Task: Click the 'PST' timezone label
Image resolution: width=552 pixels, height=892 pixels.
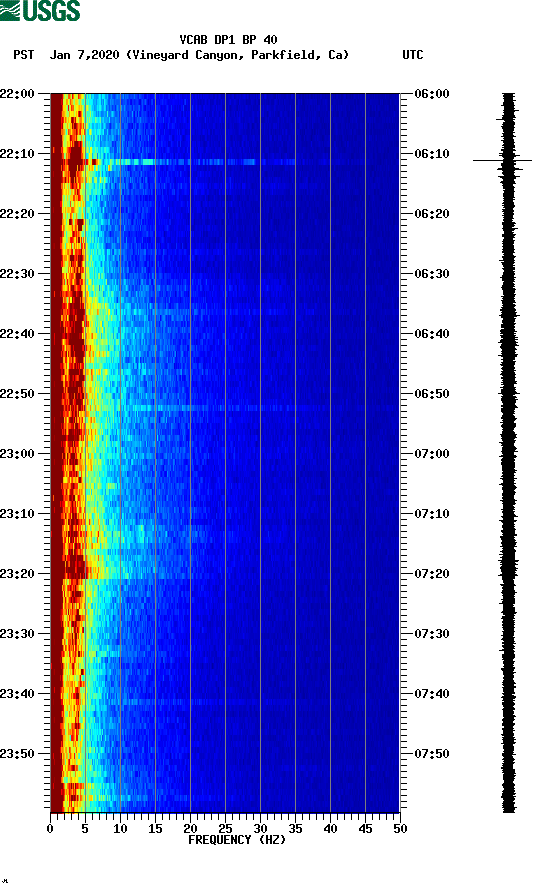Action: 24,55
